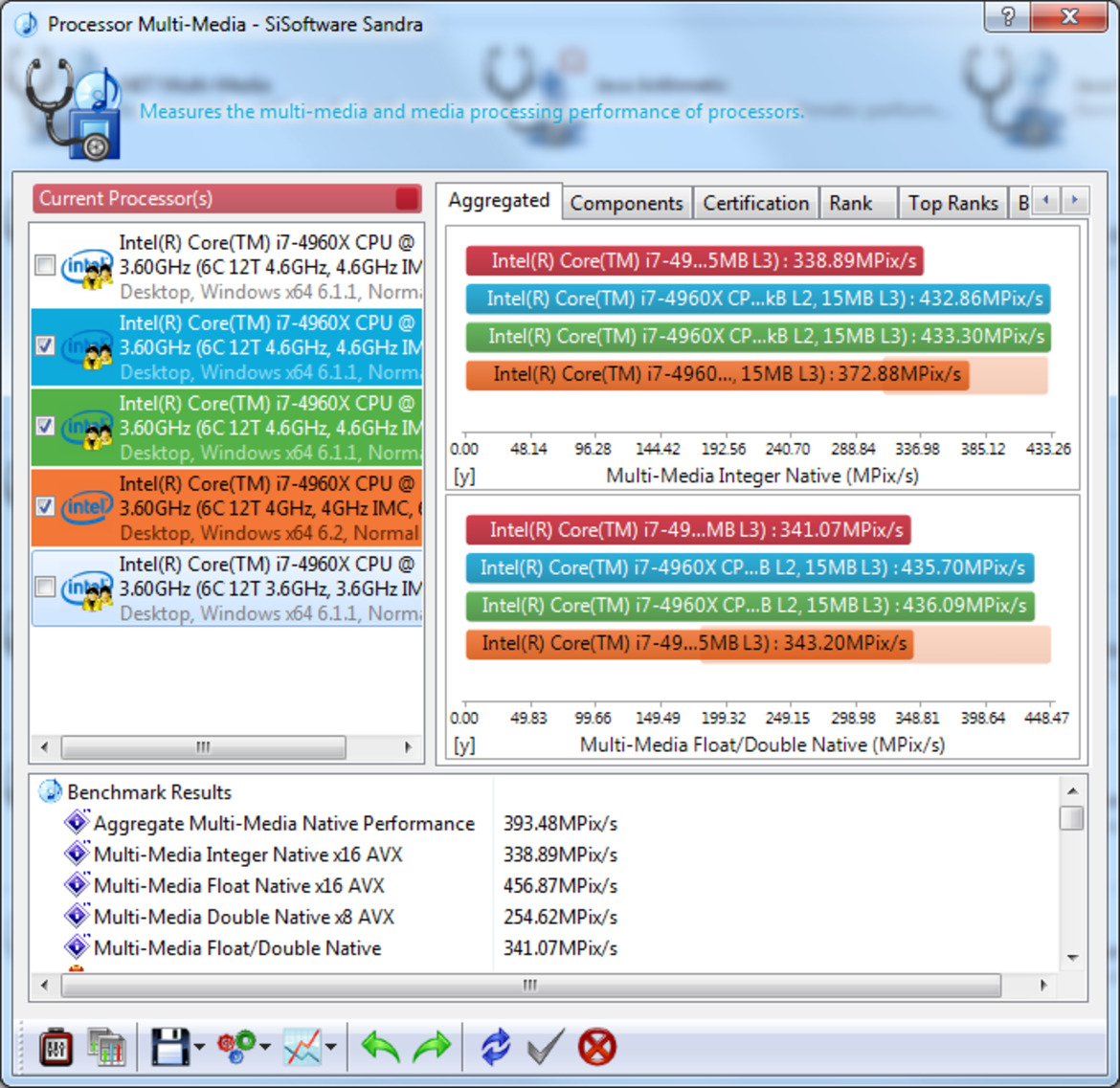Click the title bar music note icon

click(27, 24)
